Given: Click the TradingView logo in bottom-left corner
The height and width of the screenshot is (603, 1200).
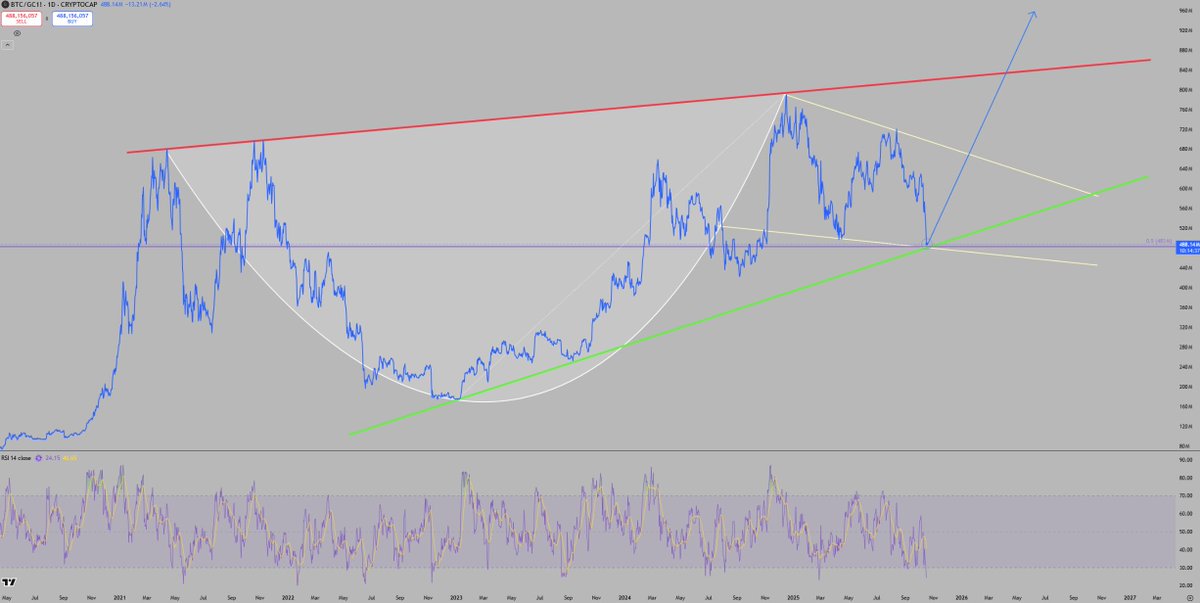Looking at the screenshot, I should pos(8,583).
